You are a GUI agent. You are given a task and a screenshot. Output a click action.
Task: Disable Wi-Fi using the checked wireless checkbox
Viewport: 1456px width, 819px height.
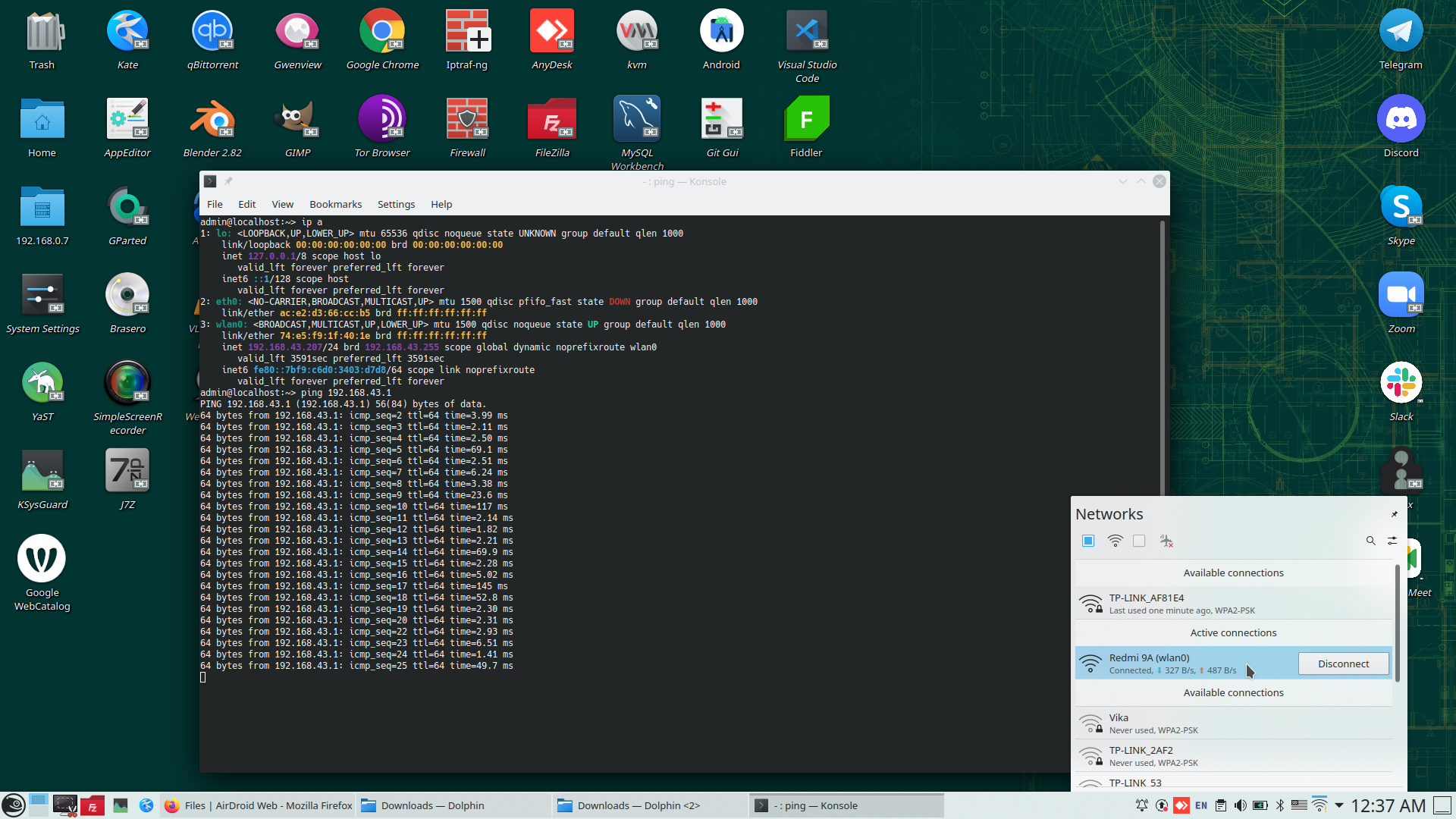pyautogui.click(x=1088, y=541)
